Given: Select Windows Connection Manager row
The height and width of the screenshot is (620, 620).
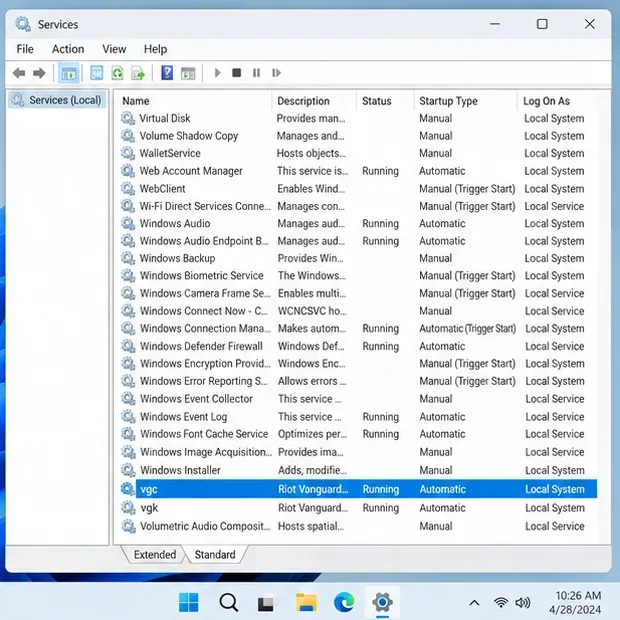Looking at the screenshot, I should pyautogui.click(x=359, y=328).
